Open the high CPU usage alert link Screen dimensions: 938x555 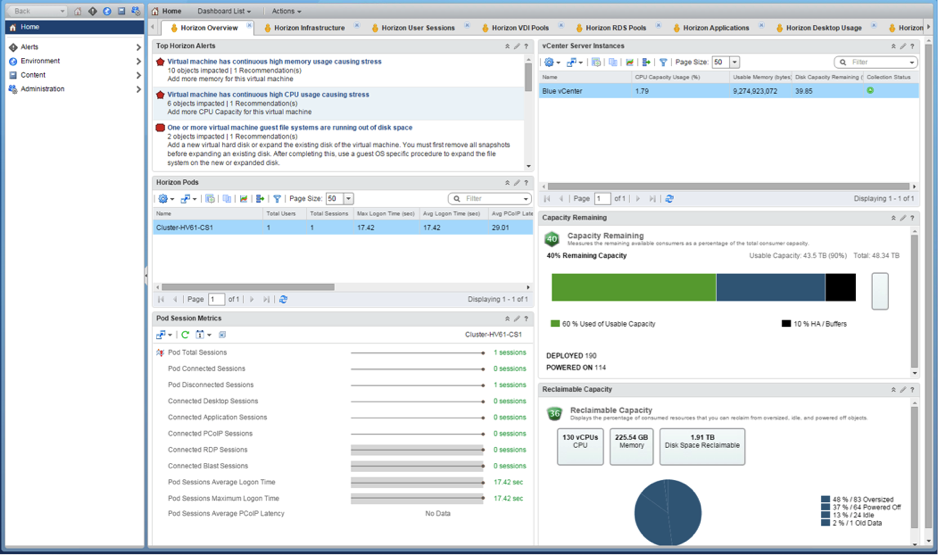(x=268, y=95)
